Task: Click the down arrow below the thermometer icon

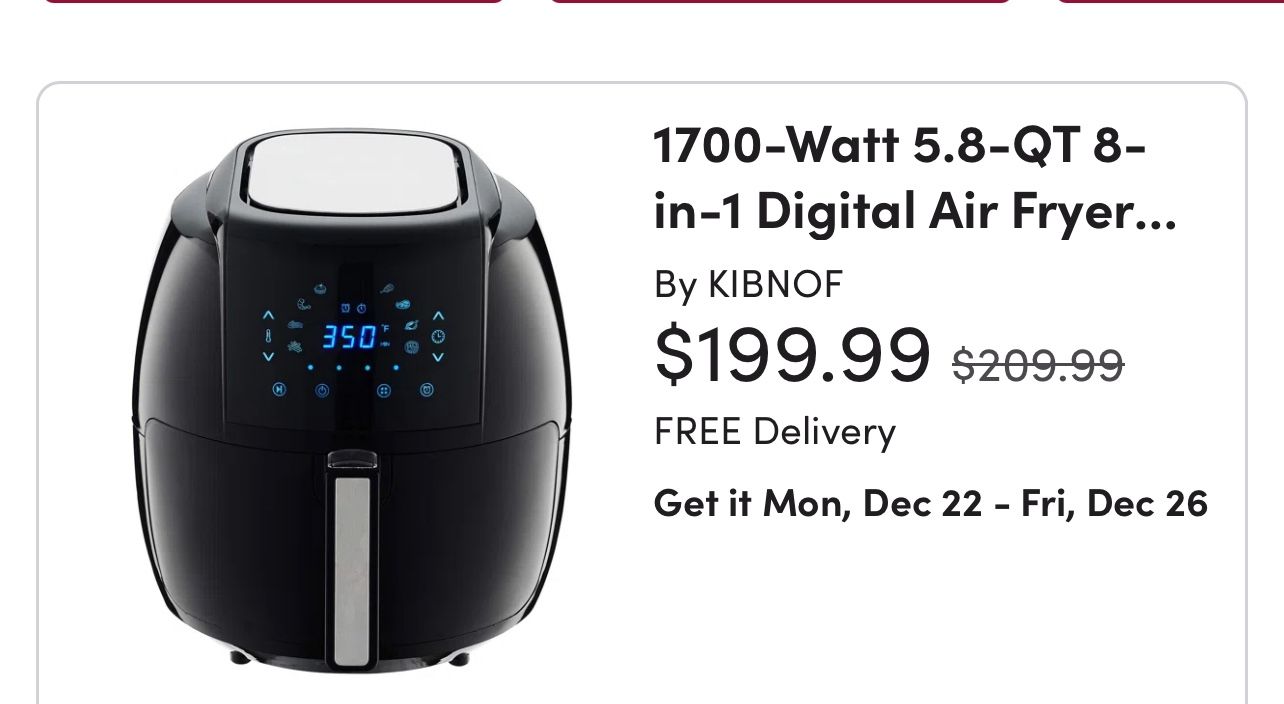Action: (x=268, y=357)
